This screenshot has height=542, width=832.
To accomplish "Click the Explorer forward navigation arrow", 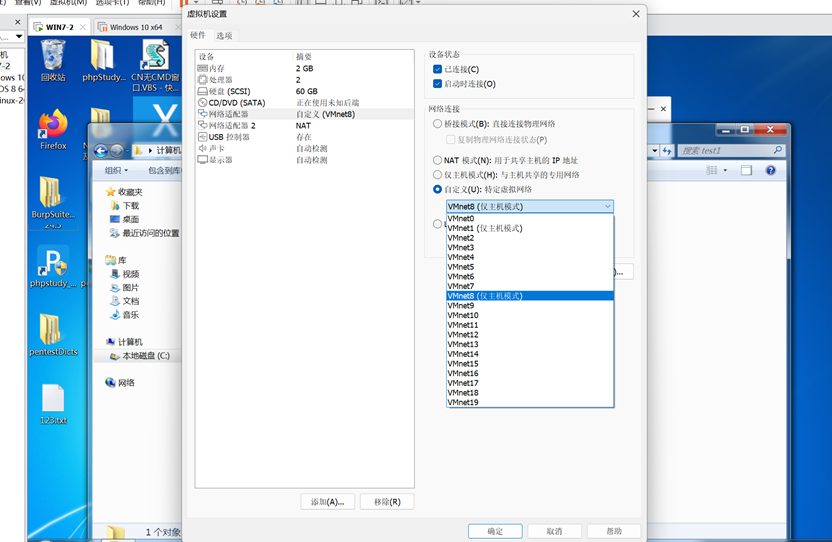I will [117, 151].
